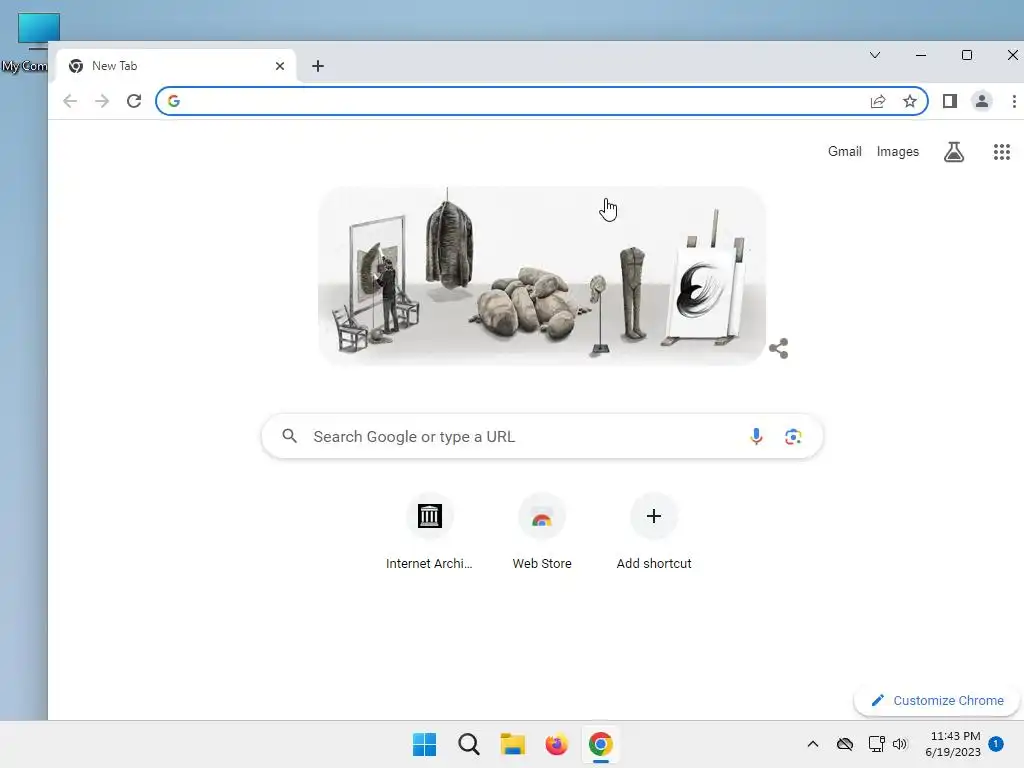
Task: Launch Firefox from the taskbar
Action: 556,744
